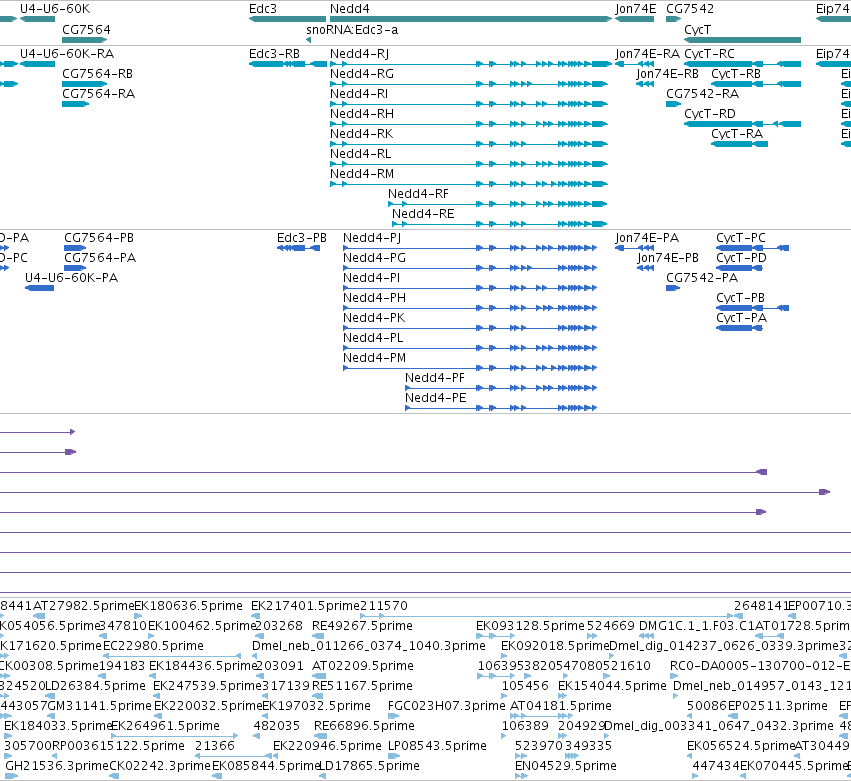Click the CG7564-PB protein label
Viewport: 851px width, 781px height.
tap(99, 238)
